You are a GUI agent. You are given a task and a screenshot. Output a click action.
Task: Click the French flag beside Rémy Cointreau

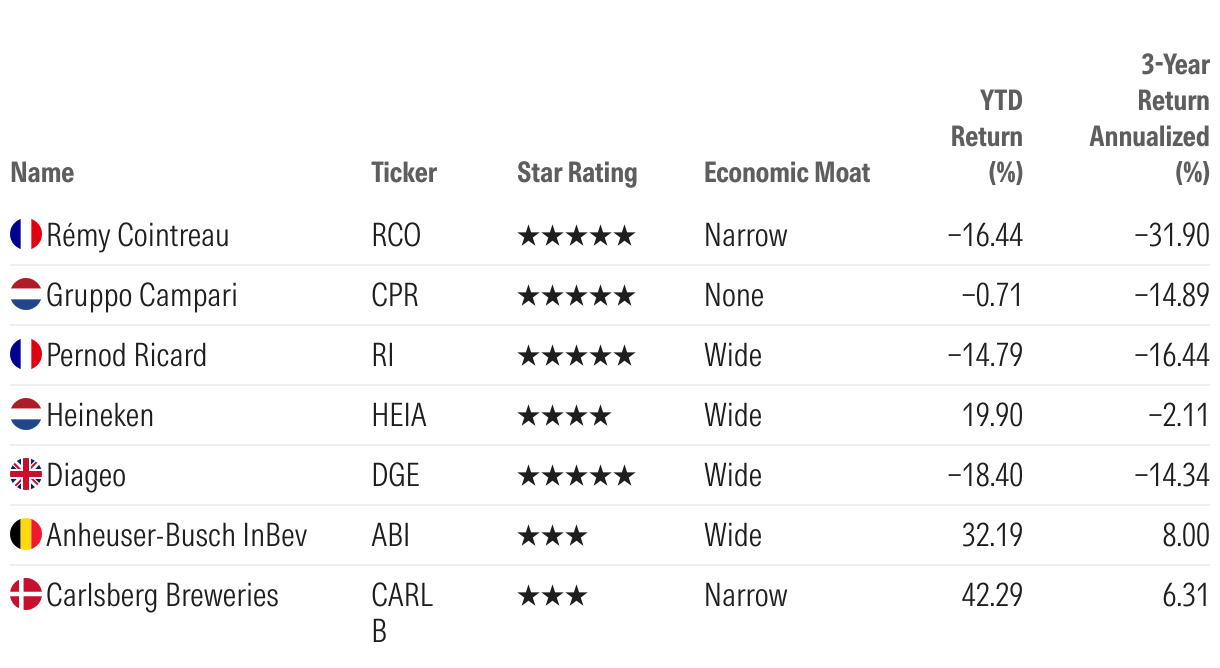(x=26, y=235)
